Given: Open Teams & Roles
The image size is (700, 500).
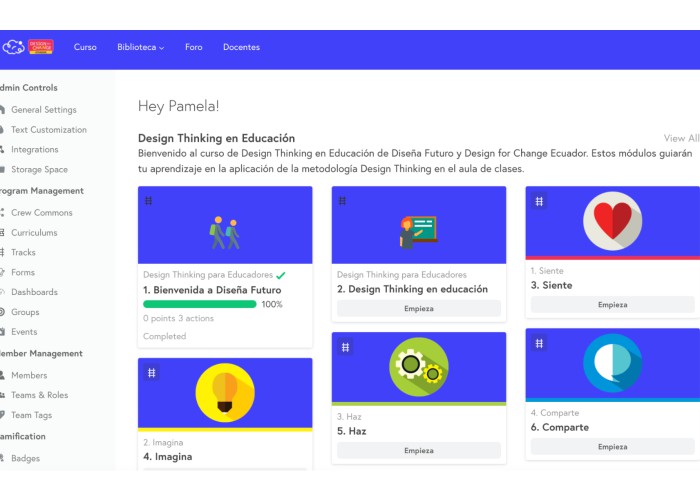Looking at the screenshot, I should click(x=40, y=395).
